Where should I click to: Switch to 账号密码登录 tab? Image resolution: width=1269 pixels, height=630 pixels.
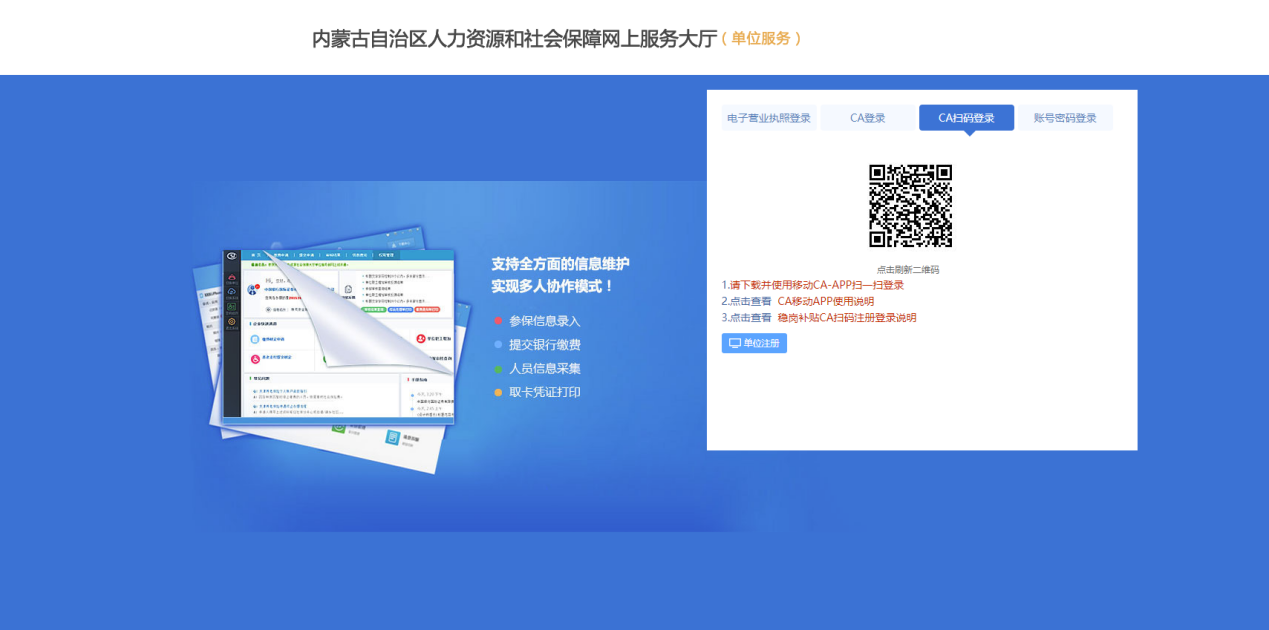pos(1065,118)
